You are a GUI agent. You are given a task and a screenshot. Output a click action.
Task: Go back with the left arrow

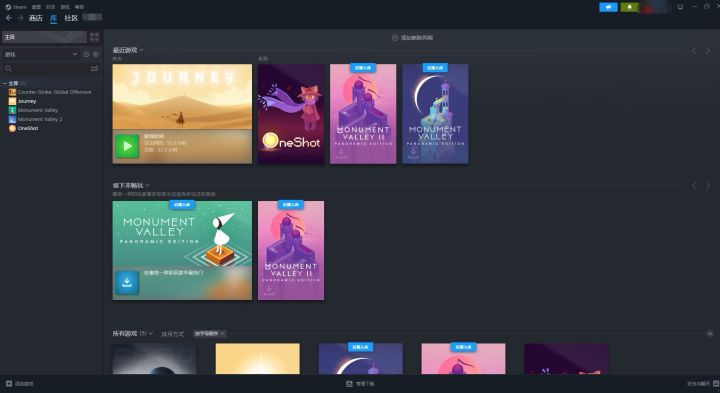click(9, 18)
